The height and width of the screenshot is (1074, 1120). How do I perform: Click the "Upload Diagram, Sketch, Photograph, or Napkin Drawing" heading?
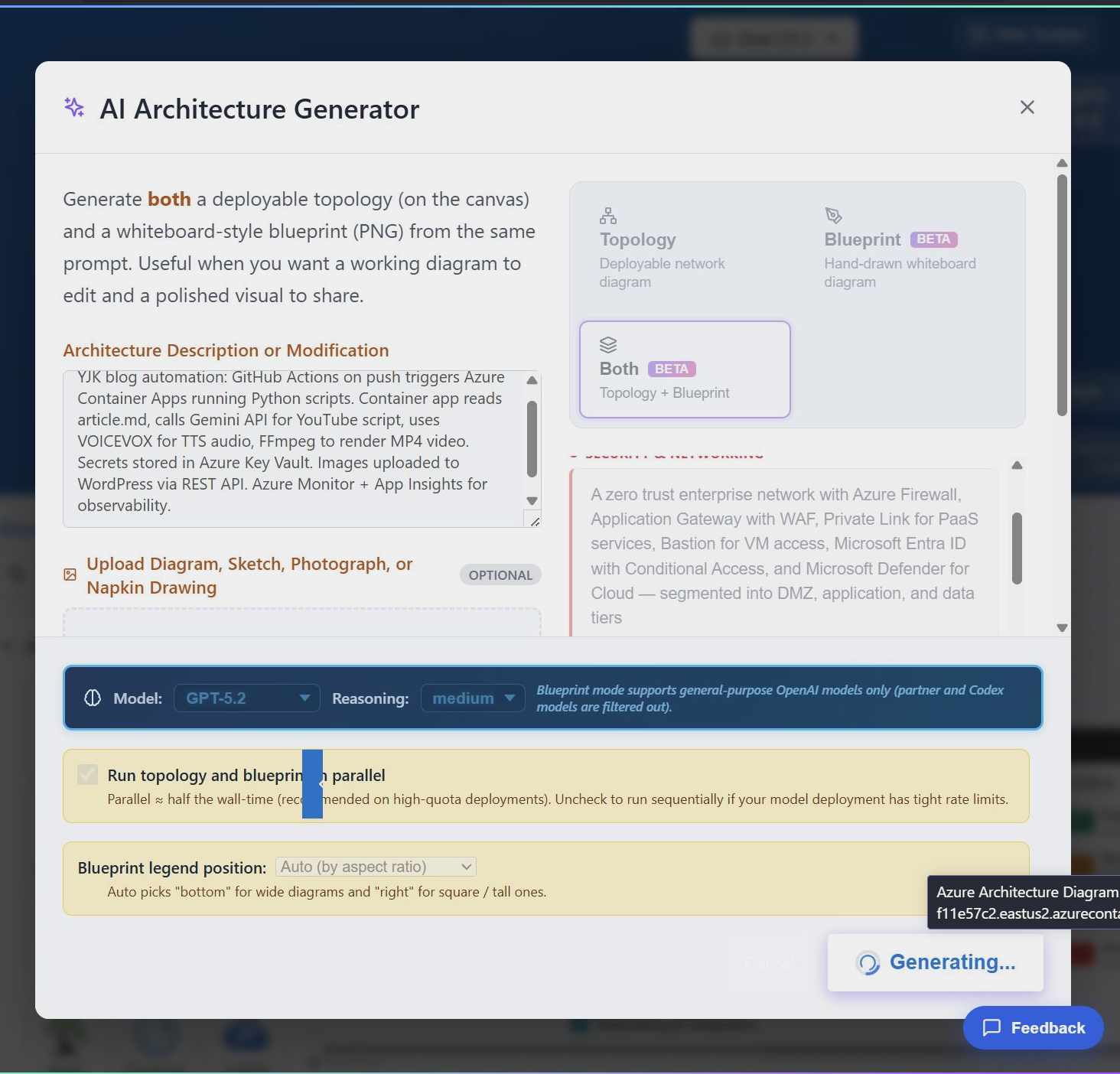tap(249, 575)
